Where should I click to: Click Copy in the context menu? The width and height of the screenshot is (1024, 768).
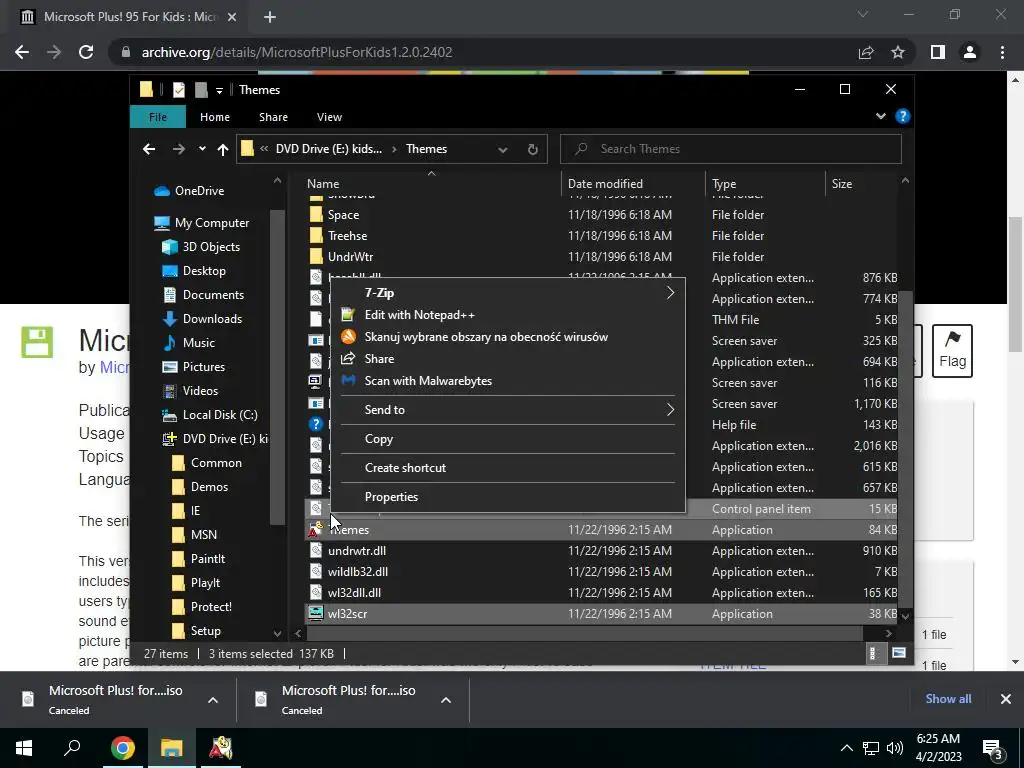pos(508,439)
